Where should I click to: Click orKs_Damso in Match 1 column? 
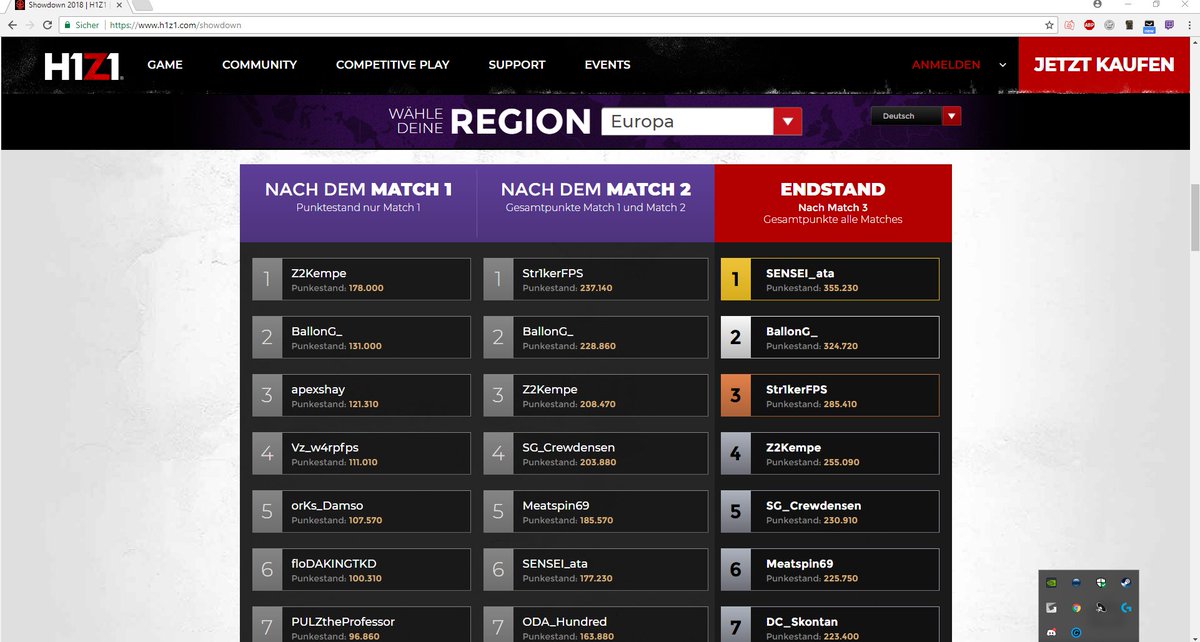point(362,511)
